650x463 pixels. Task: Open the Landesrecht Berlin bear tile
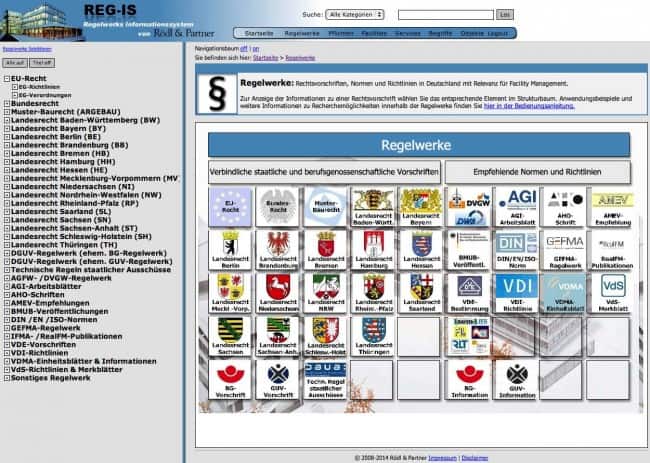click(x=230, y=250)
